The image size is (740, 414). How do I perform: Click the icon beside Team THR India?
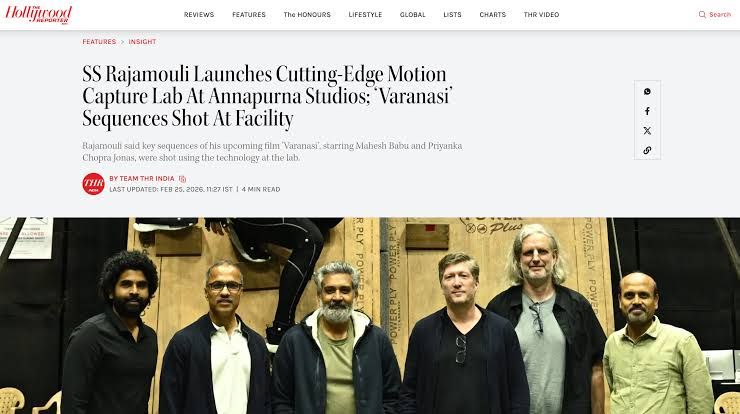182,179
